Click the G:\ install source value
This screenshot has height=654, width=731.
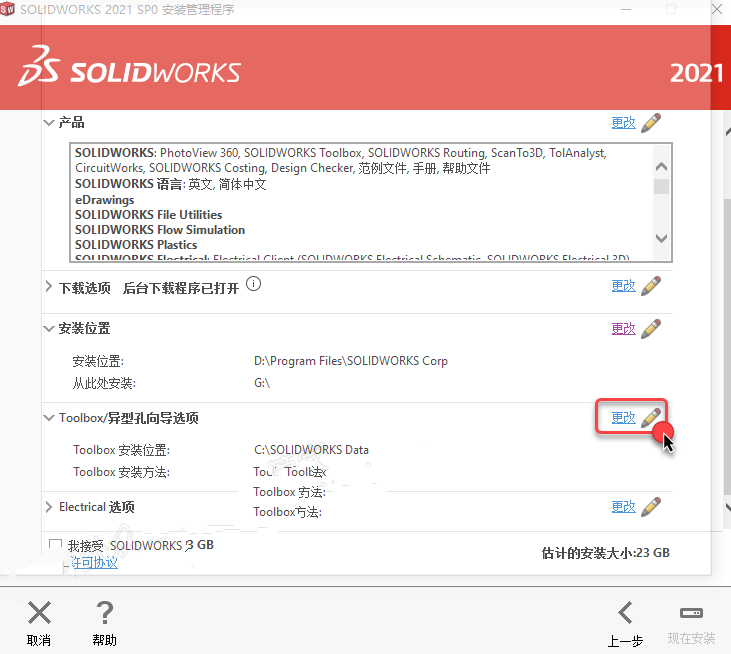click(x=262, y=383)
